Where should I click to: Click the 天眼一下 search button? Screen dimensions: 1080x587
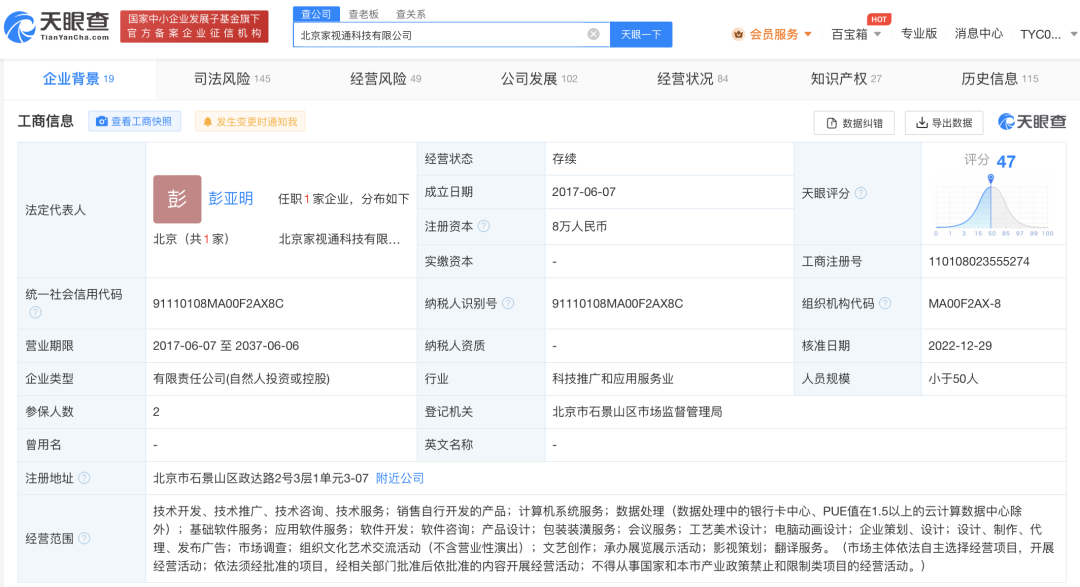pyautogui.click(x=641, y=34)
